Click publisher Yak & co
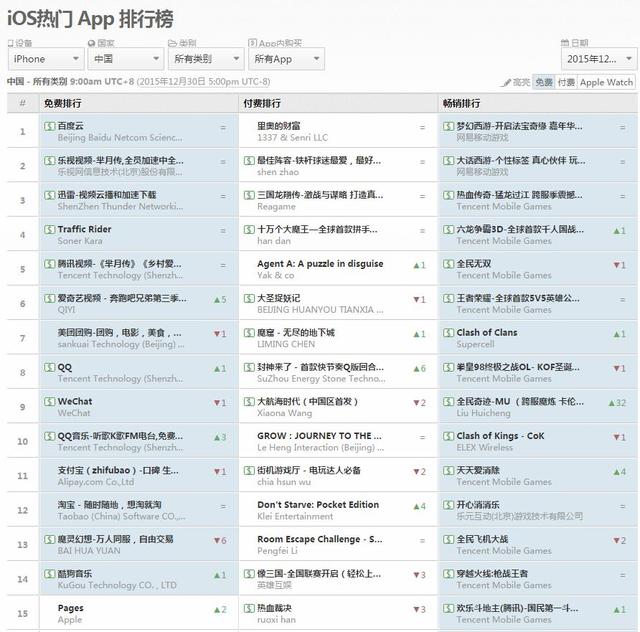The image size is (640, 632). pos(276,276)
